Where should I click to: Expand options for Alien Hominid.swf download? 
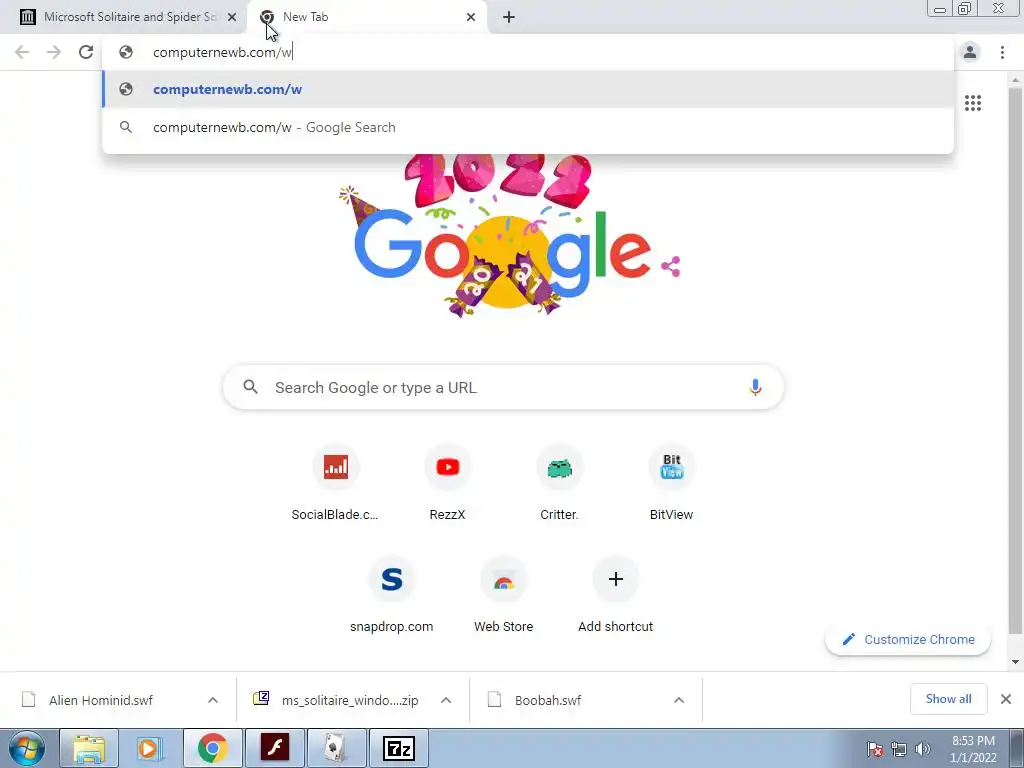213,700
